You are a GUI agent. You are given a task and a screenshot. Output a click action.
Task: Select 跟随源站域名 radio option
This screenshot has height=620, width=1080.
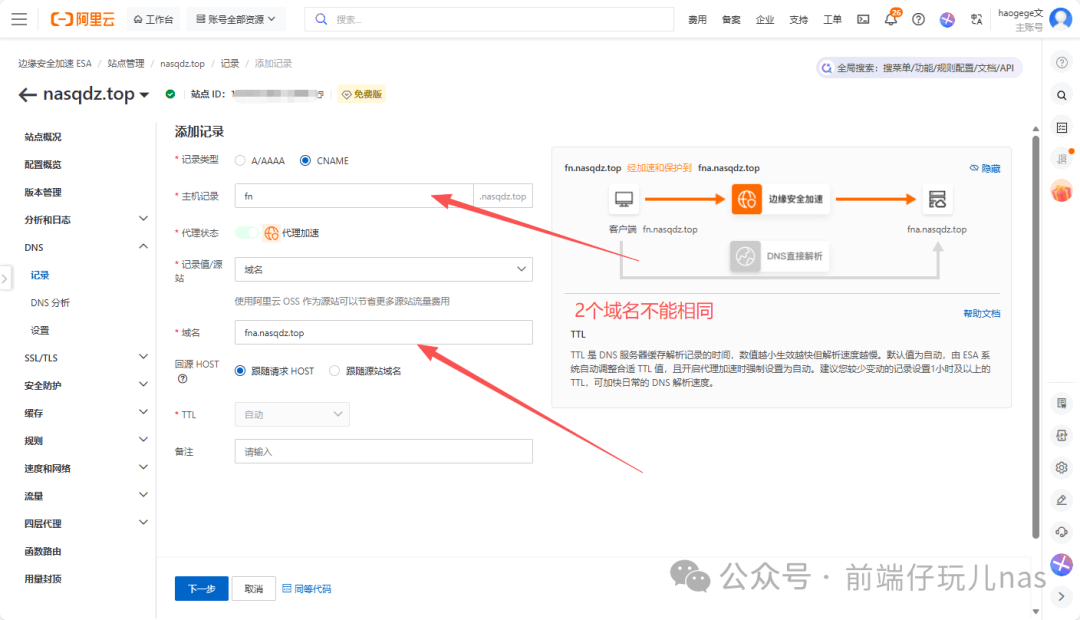coord(334,371)
